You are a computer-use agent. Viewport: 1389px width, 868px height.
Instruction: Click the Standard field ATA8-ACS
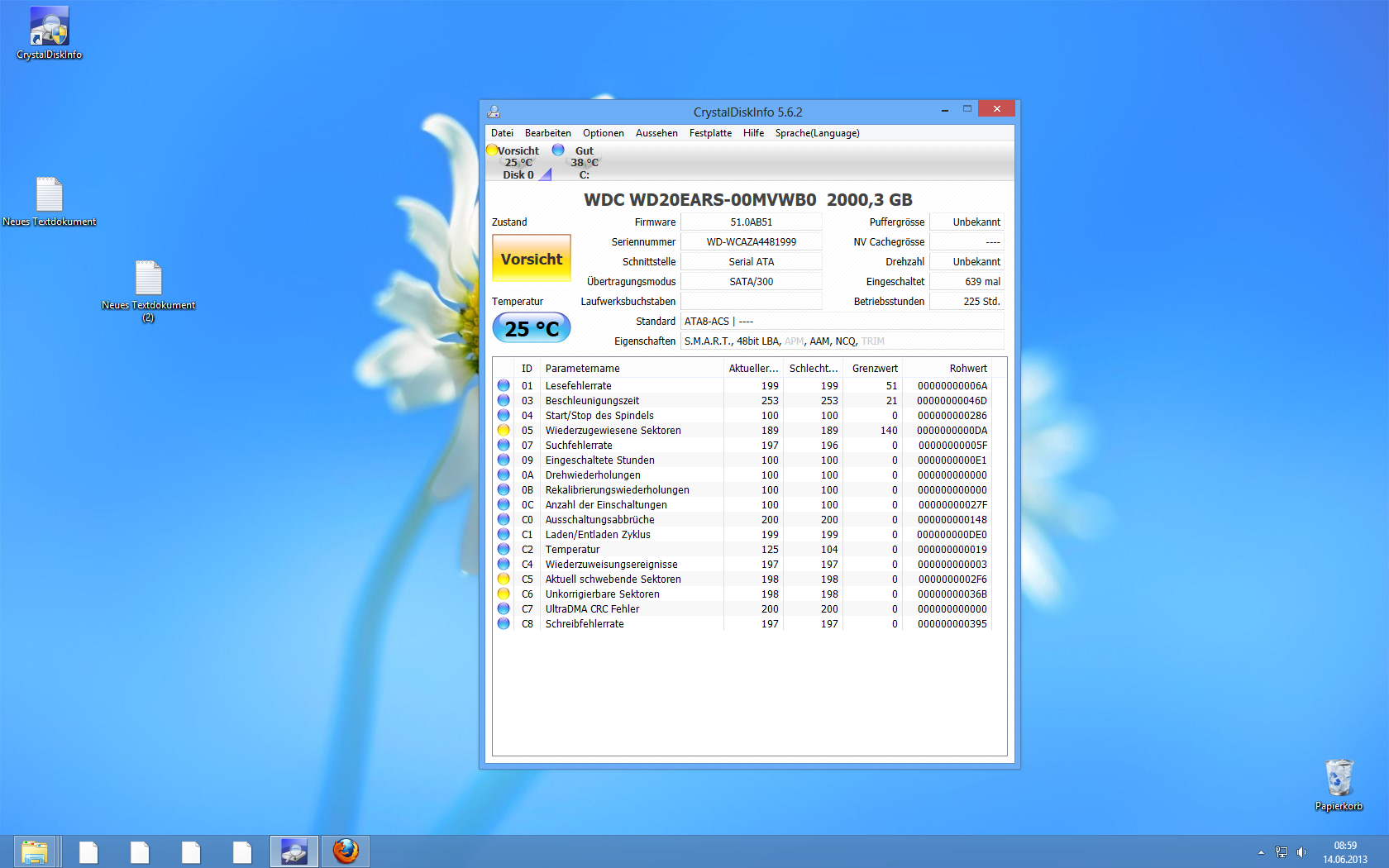click(842, 322)
